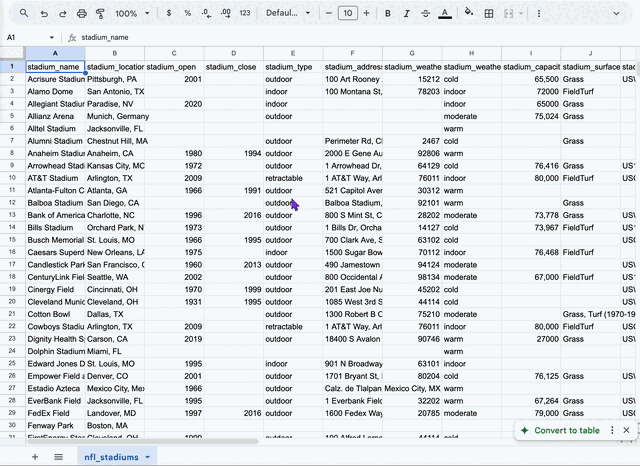Screen dimensions: 640x466
Task: Select the stadium_type header cell
Action: coord(293,67)
